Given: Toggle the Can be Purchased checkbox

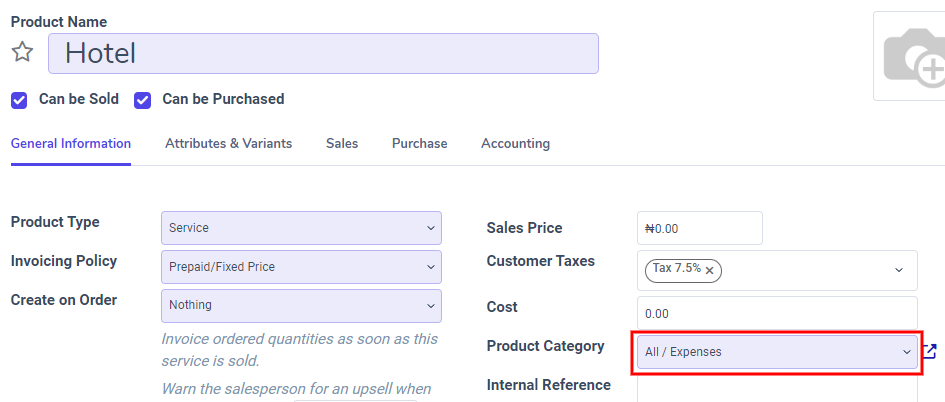Looking at the screenshot, I should [x=143, y=100].
